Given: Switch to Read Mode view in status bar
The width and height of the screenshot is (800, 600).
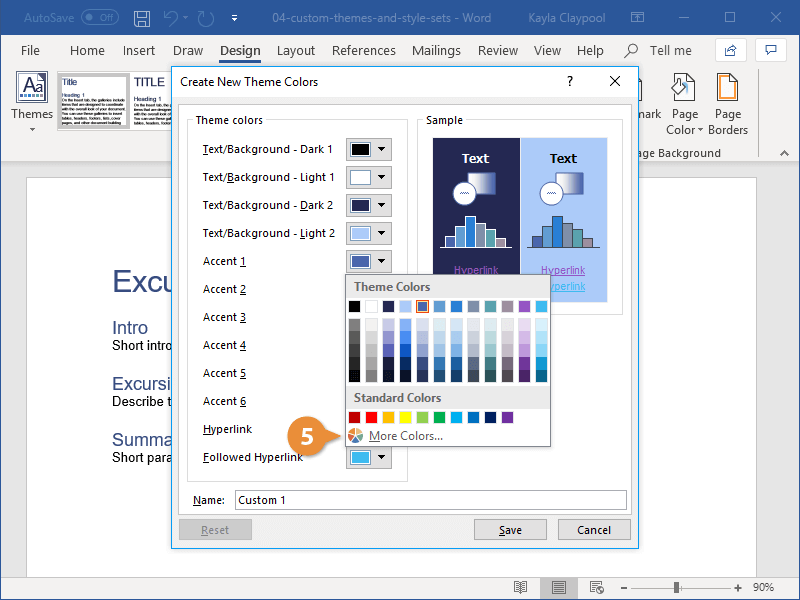Looking at the screenshot, I should 520,587.
